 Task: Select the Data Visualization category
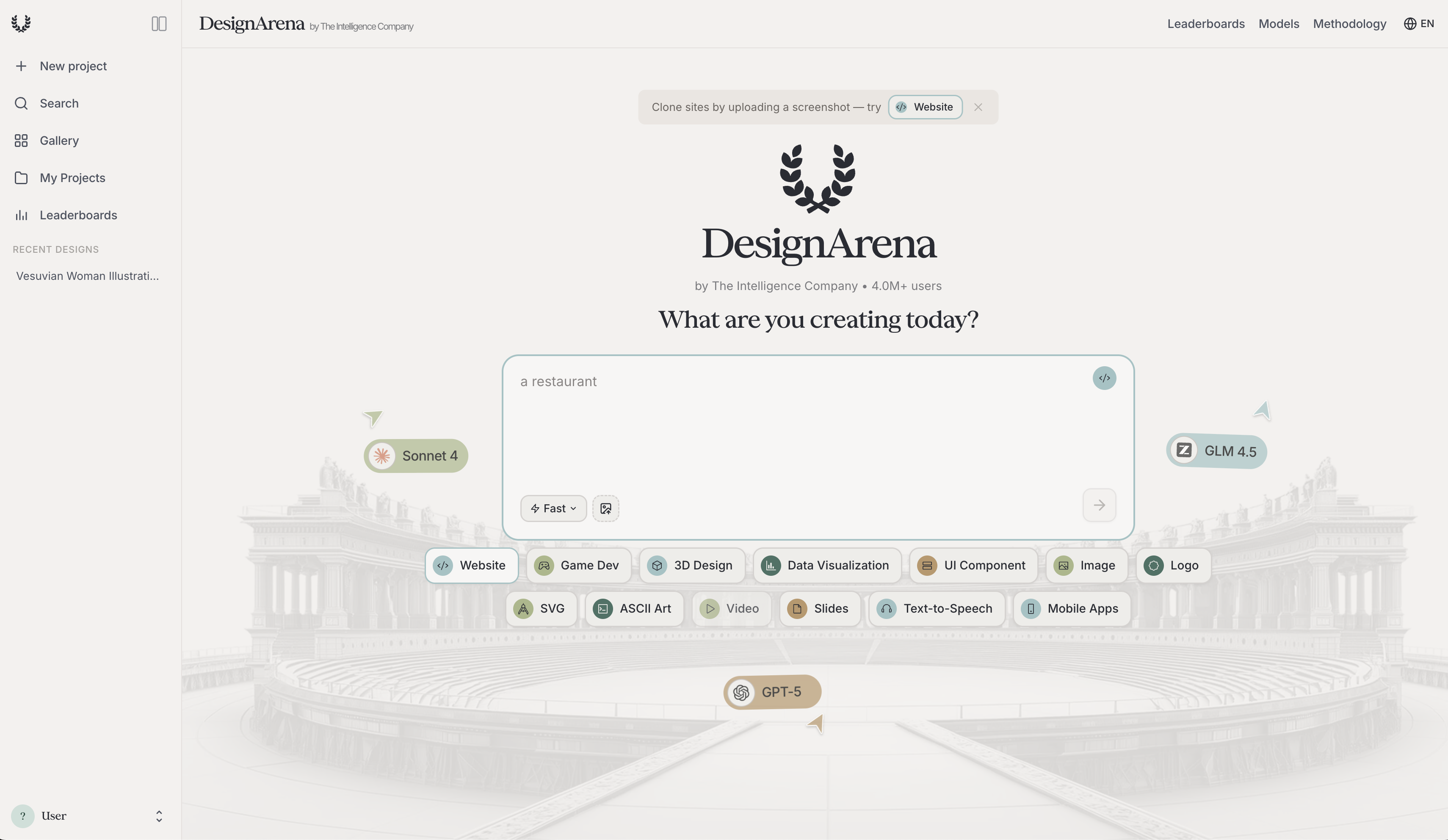pyautogui.click(x=827, y=565)
